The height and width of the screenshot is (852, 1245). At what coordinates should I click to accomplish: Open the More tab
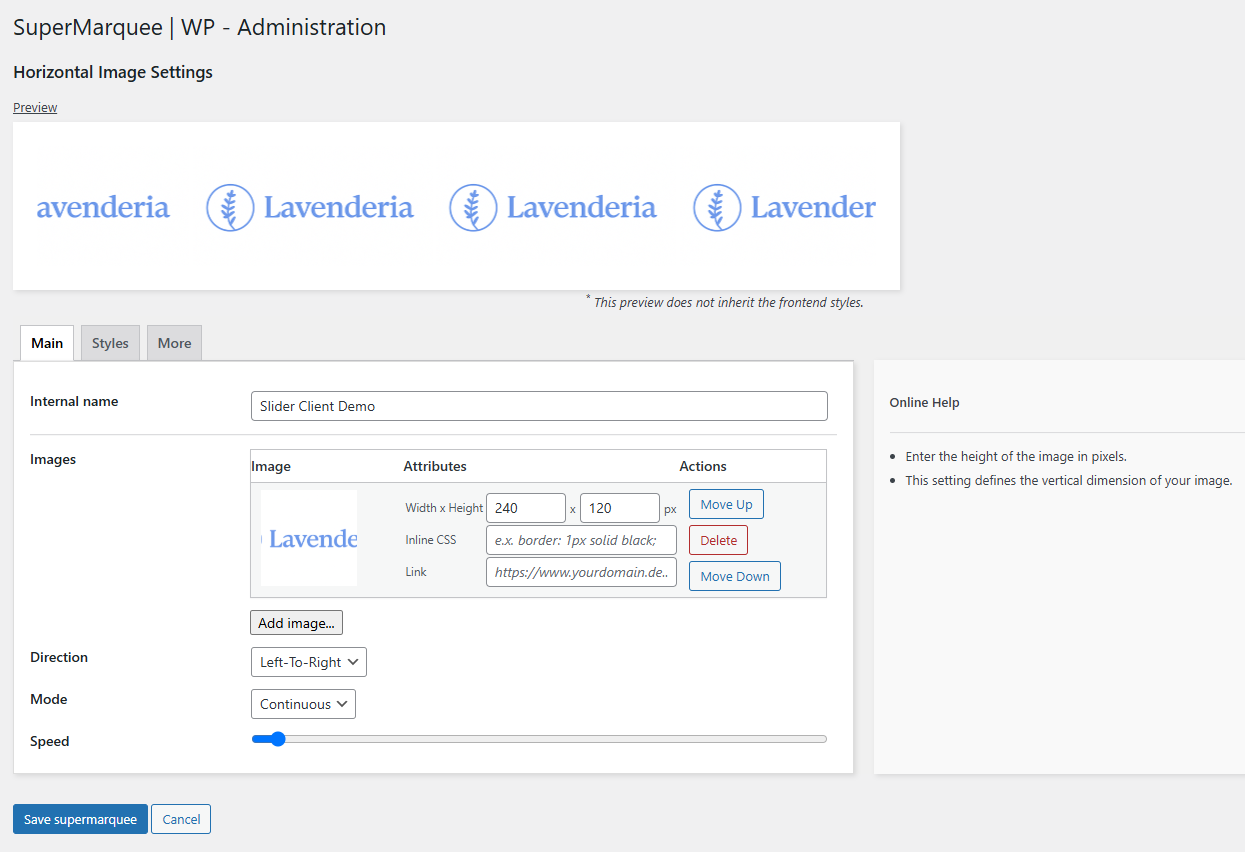click(174, 343)
